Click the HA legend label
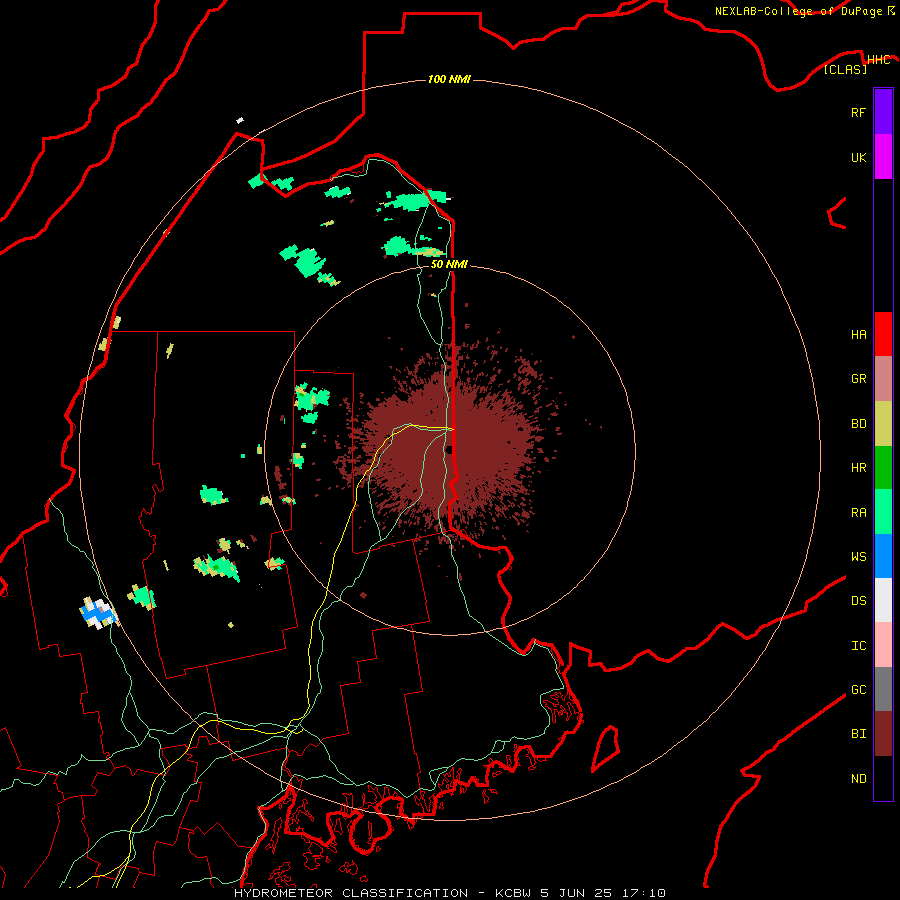Viewport: 900px width, 900px height. coord(858,335)
